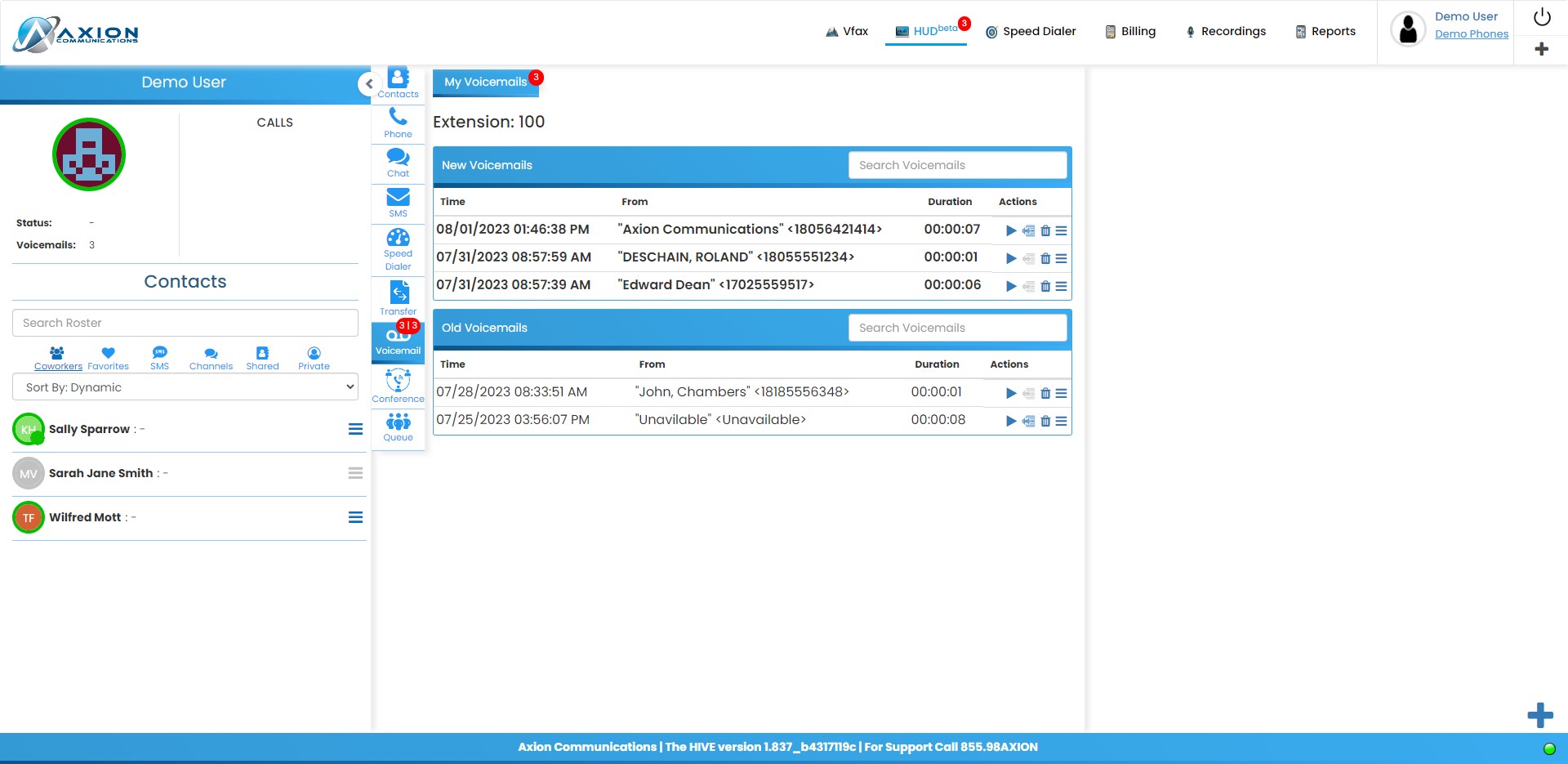
Task: Open more actions menu for Edward Dean voicemail
Action: coord(1061,286)
